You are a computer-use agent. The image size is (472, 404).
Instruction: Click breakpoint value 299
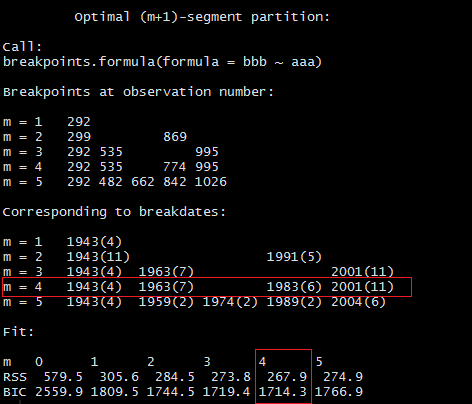click(79, 137)
